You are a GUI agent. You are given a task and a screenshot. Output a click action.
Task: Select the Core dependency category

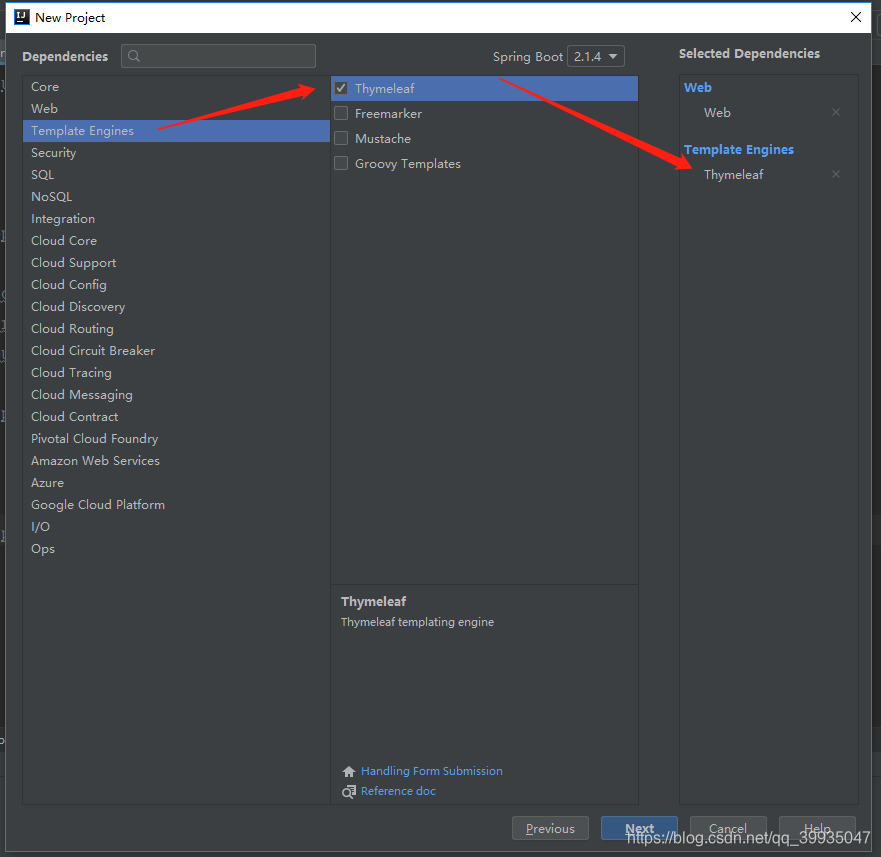point(176,87)
